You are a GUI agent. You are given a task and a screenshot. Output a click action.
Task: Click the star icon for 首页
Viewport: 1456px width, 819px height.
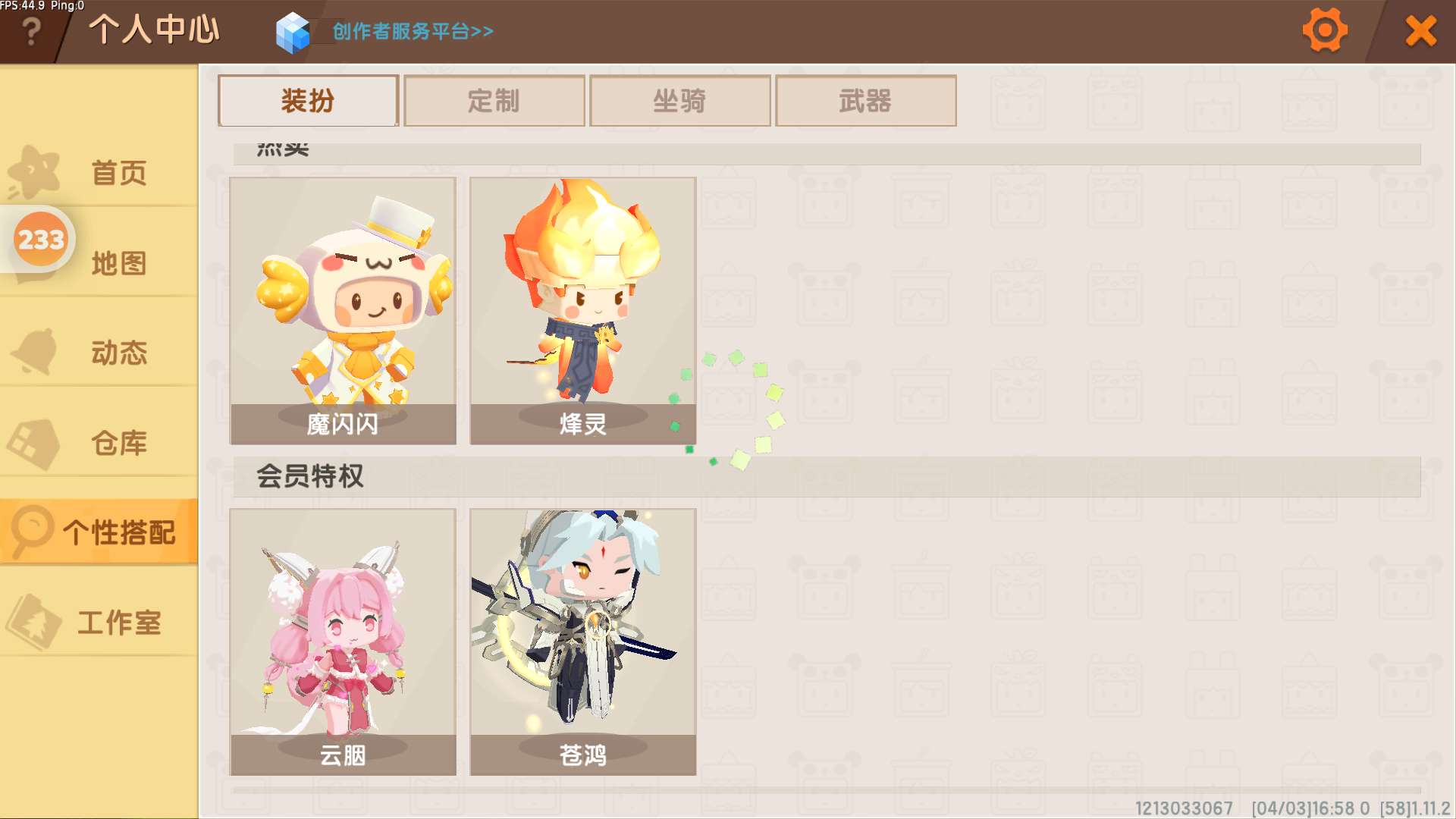[x=33, y=172]
